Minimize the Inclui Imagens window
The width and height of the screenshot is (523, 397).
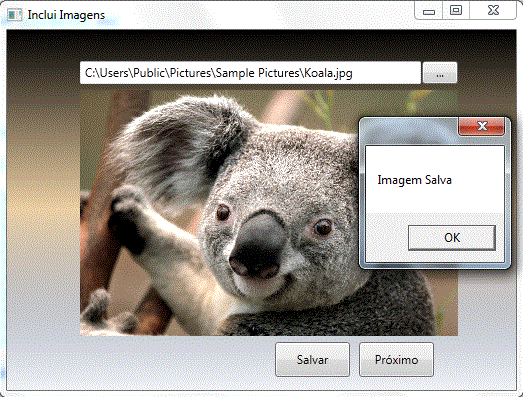point(429,11)
